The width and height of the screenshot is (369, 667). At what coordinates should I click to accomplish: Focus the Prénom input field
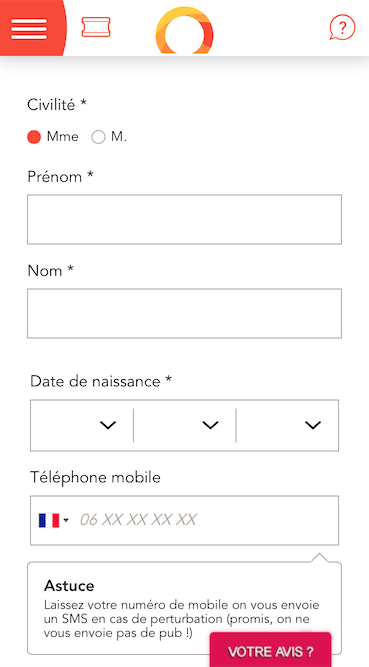coord(184,219)
